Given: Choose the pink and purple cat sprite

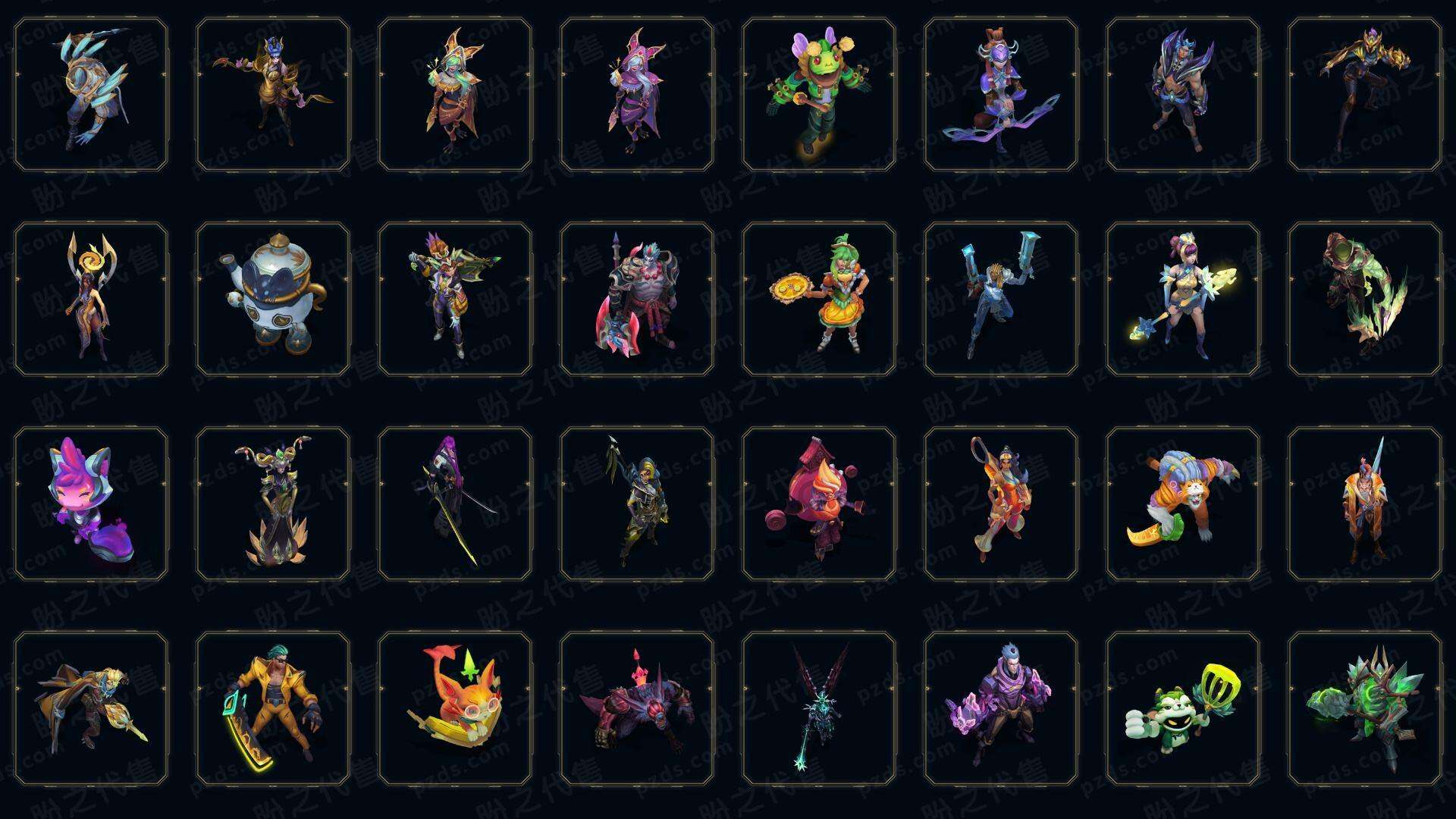Looking at the screenshot, I should (x=91, y=504).
